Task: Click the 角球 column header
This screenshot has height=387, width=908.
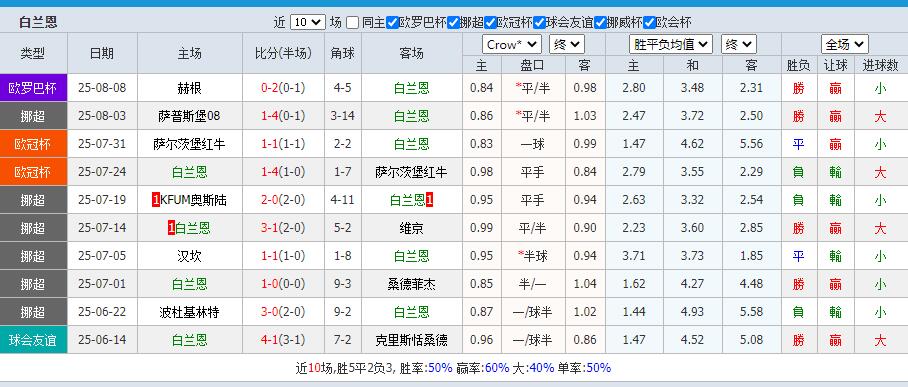Action: (343, 53)
